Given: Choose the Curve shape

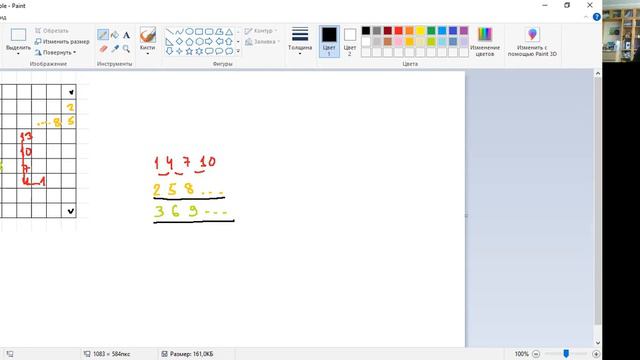Looking at the screenshot, I should tap(179, 31).
